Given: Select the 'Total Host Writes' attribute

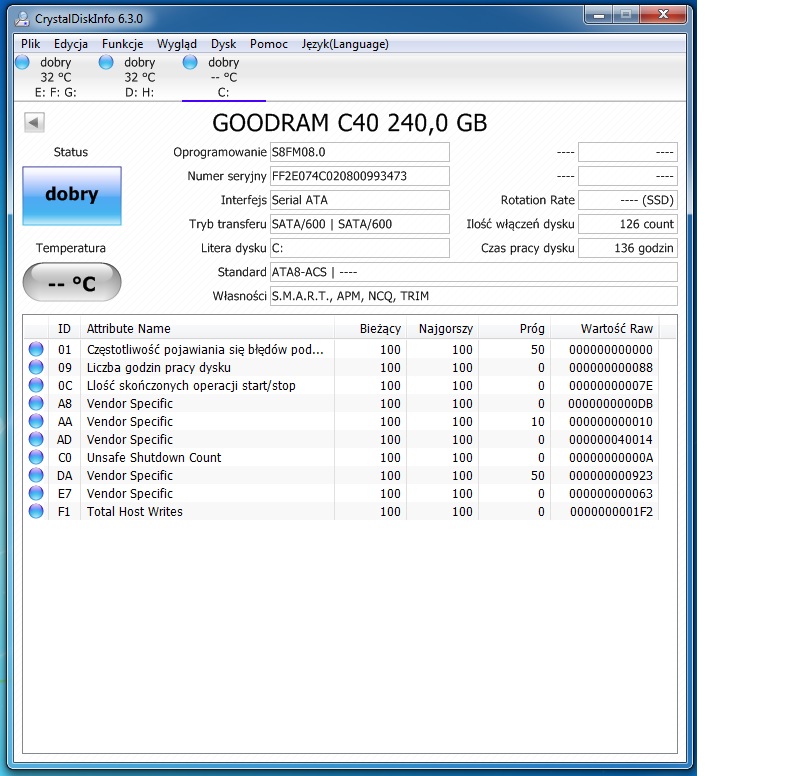Looking at the screenshot, I should point(341,511).
